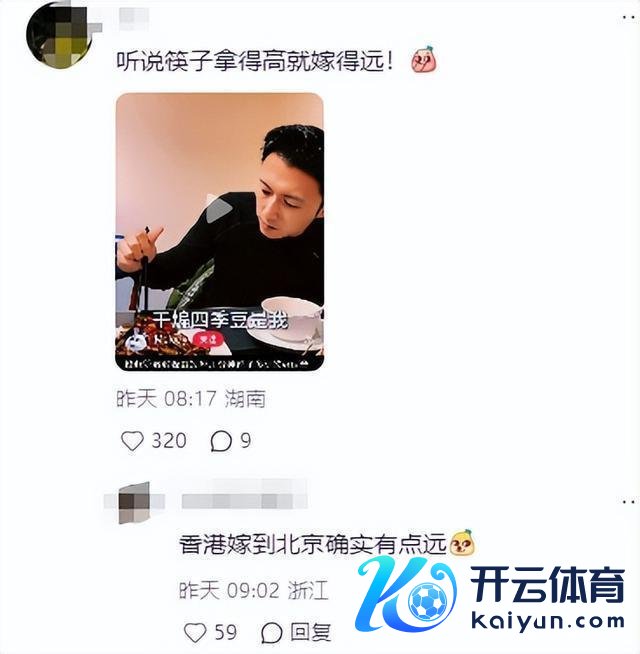Click the yellow emoji after 有点远
Image resolution: width=640 pixels, height=654 pixels.
point(462,542)
